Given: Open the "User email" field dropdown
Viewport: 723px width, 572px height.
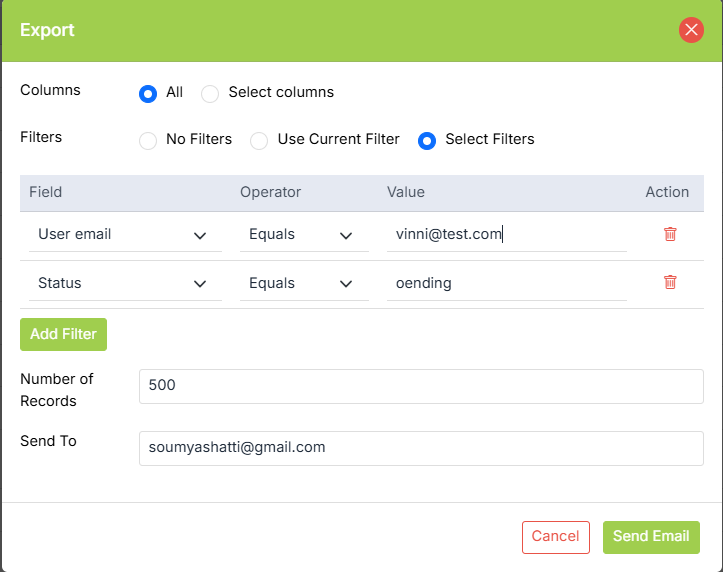Looking at the screenshot, I should pyautogui.click(x=121, y=235).
